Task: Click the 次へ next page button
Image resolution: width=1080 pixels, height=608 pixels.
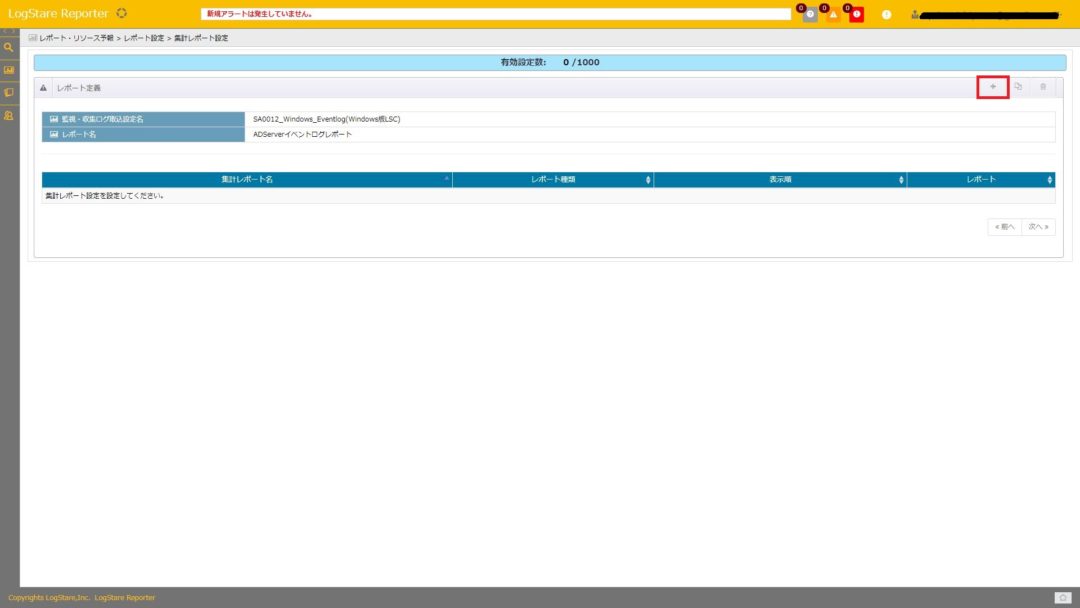Action: 1038,227
